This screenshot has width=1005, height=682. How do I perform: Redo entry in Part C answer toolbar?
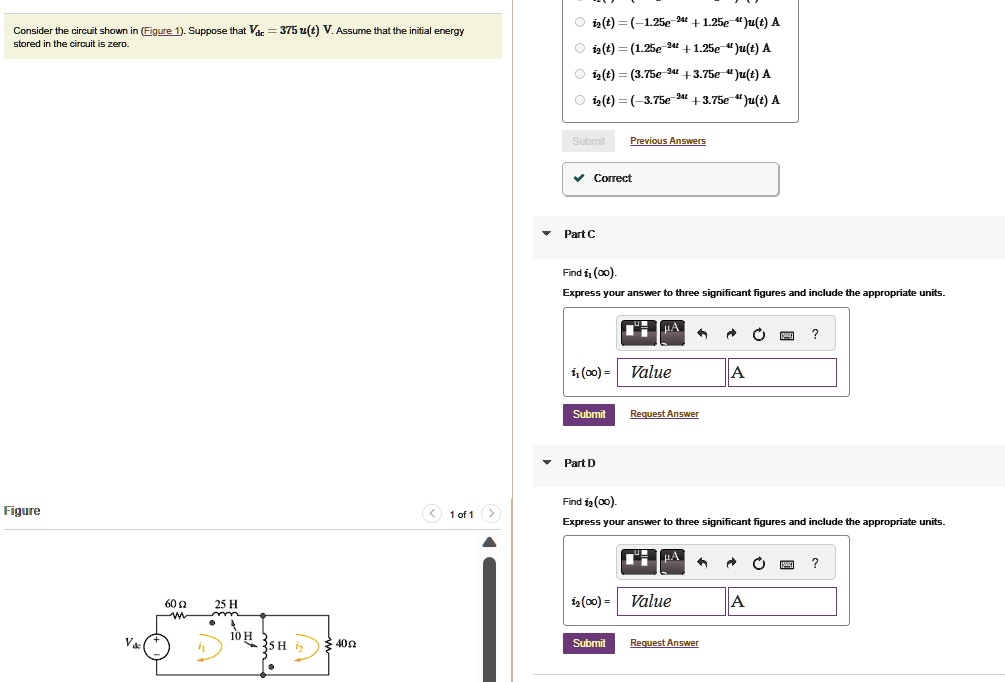[x=731, y=334]
